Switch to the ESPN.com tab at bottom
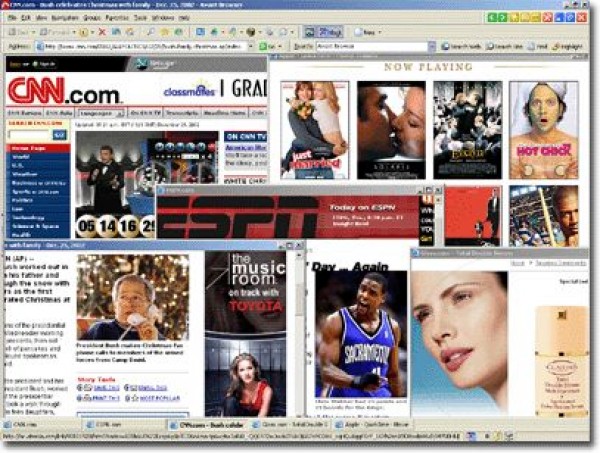This screenshot has width=600, height=453. click(125, 425)
